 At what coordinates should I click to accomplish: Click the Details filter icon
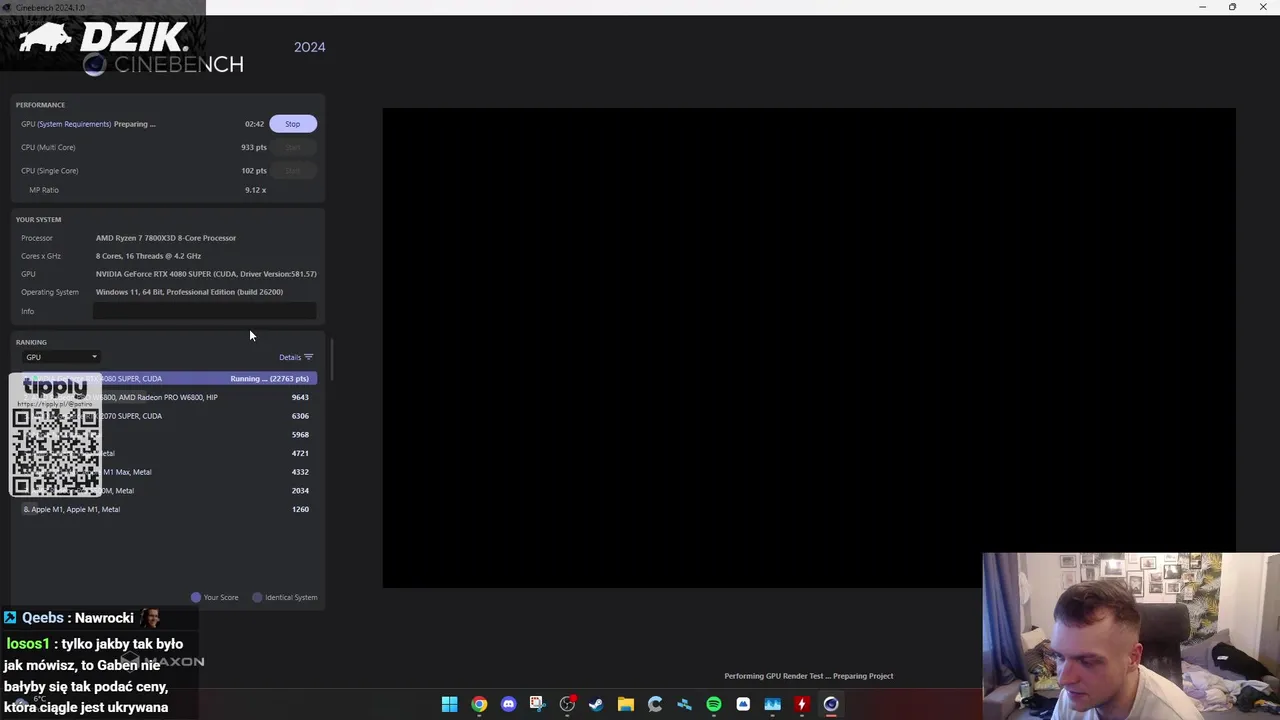coord(308,357)
